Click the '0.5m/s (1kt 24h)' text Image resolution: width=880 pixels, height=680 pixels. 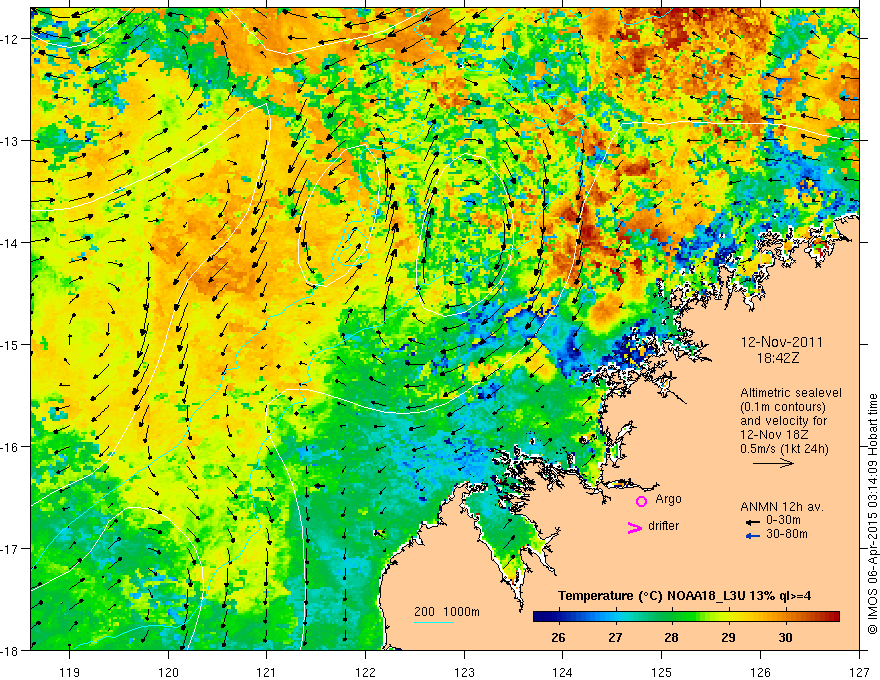pyautogui.click(x=784, y=449)
